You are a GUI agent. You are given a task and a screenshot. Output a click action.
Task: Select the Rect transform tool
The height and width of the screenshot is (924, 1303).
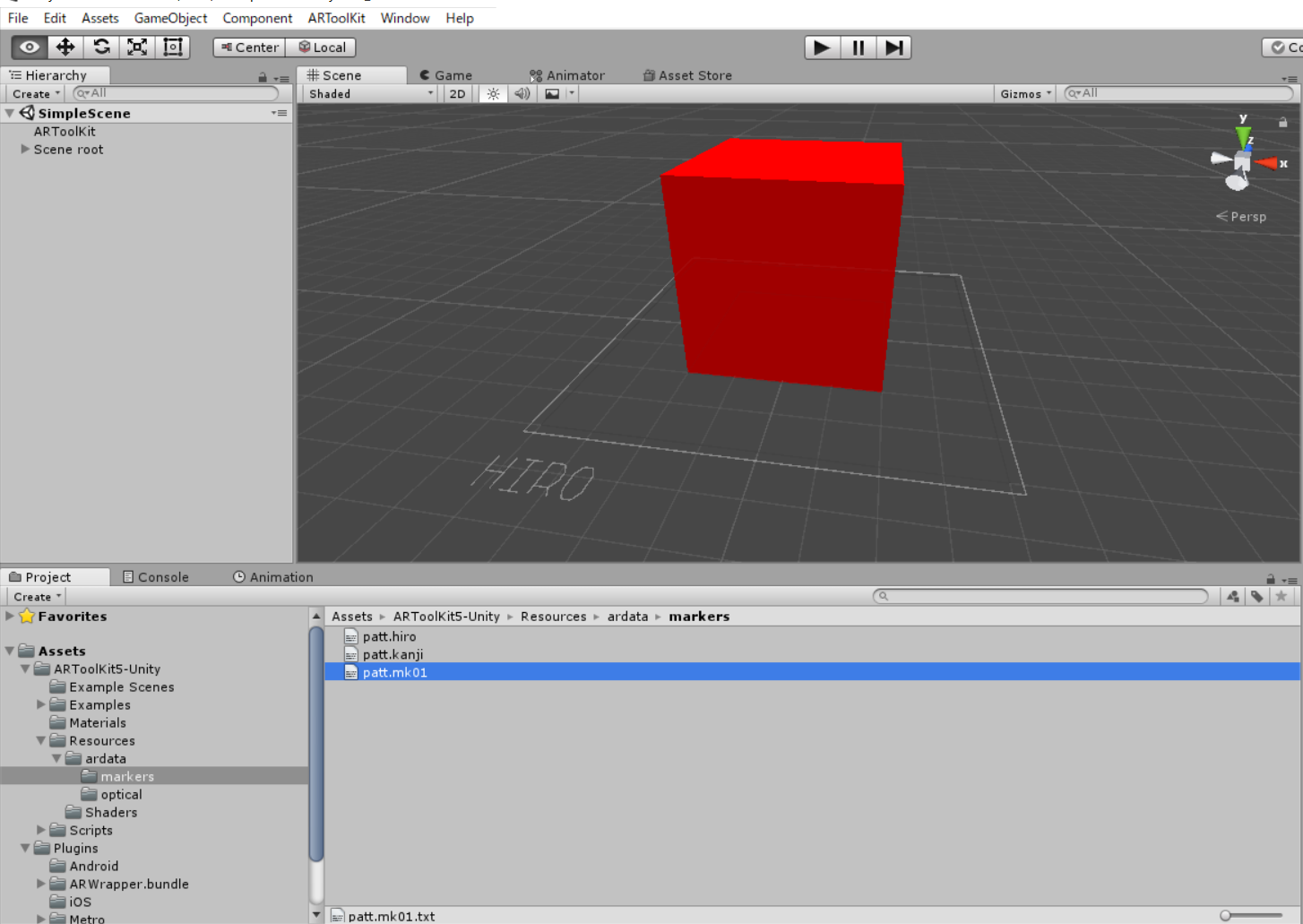coord(172,47)
